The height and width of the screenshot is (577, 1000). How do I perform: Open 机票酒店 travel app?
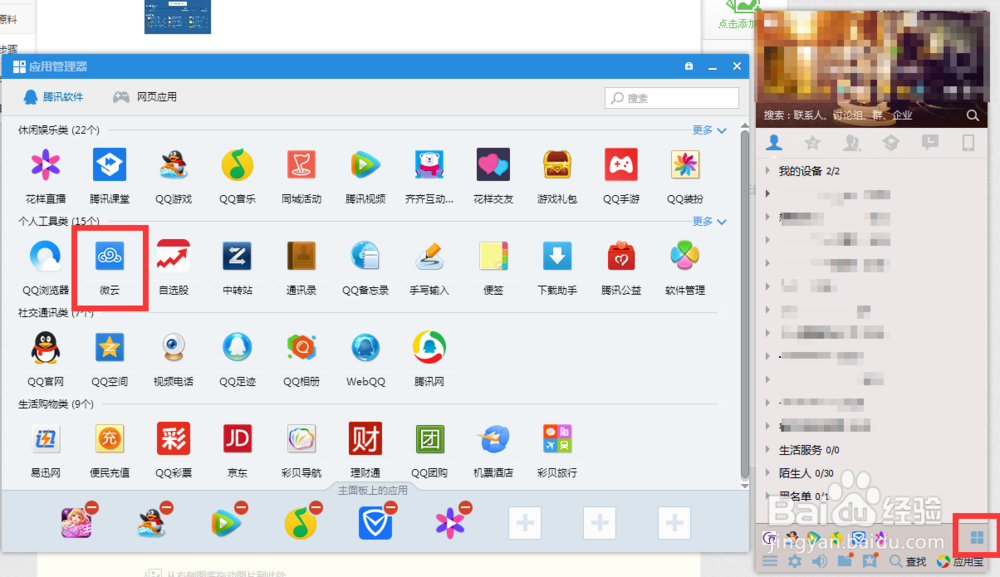[x=493, y=439]
